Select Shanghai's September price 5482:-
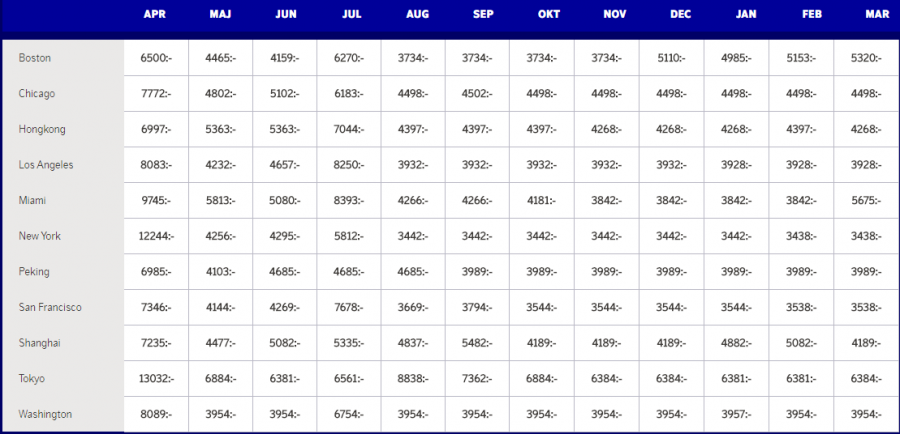 [478, 343]
